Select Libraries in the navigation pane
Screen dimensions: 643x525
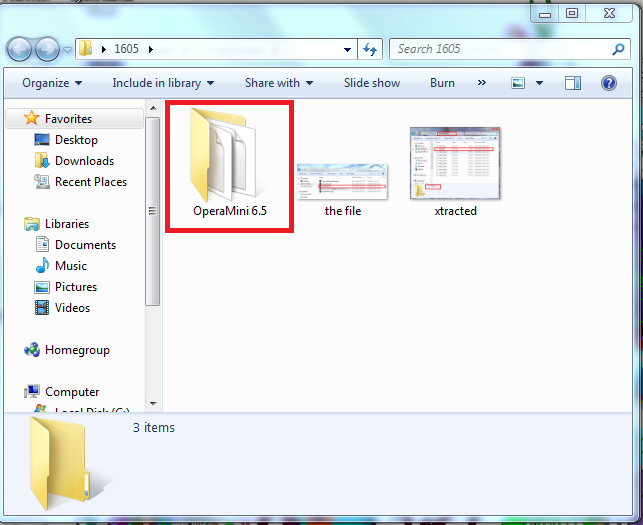(x=67, y=224)
